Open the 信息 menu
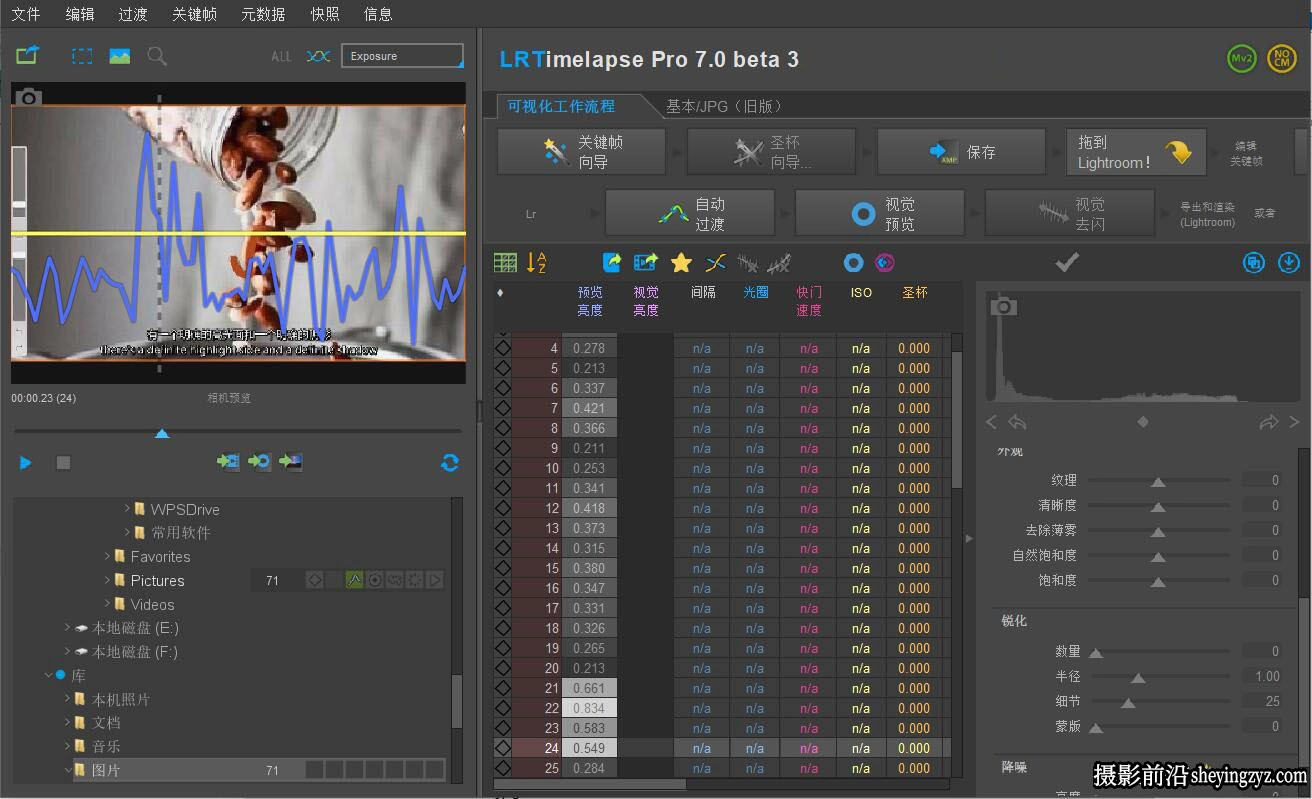This screenshot has height=799, width=1312. [x=378, y=14]
